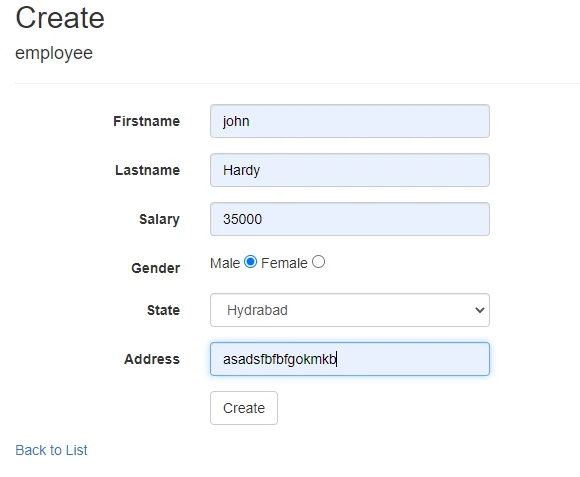The height and width of the screenshot is (477, 580).
Task: Click the State label
Action: coord(163,310)
